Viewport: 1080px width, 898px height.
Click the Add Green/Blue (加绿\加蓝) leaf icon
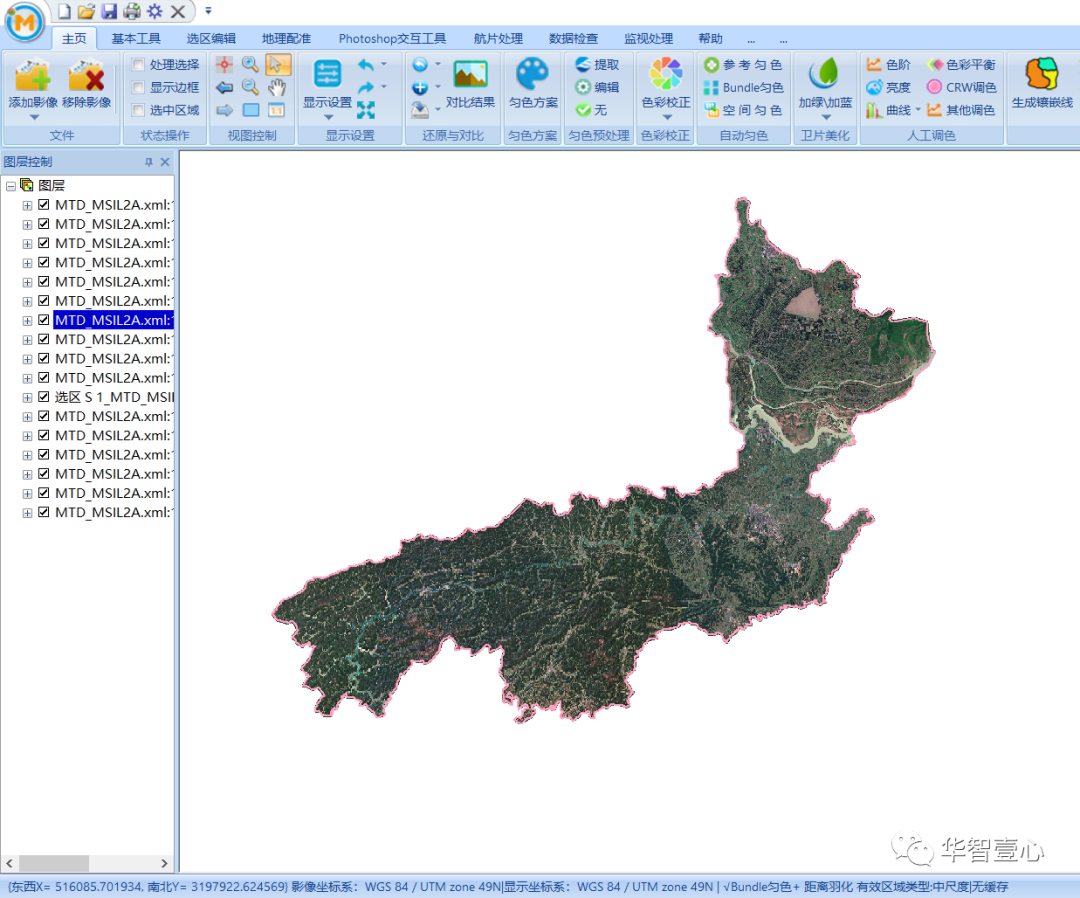coord(824,74)
